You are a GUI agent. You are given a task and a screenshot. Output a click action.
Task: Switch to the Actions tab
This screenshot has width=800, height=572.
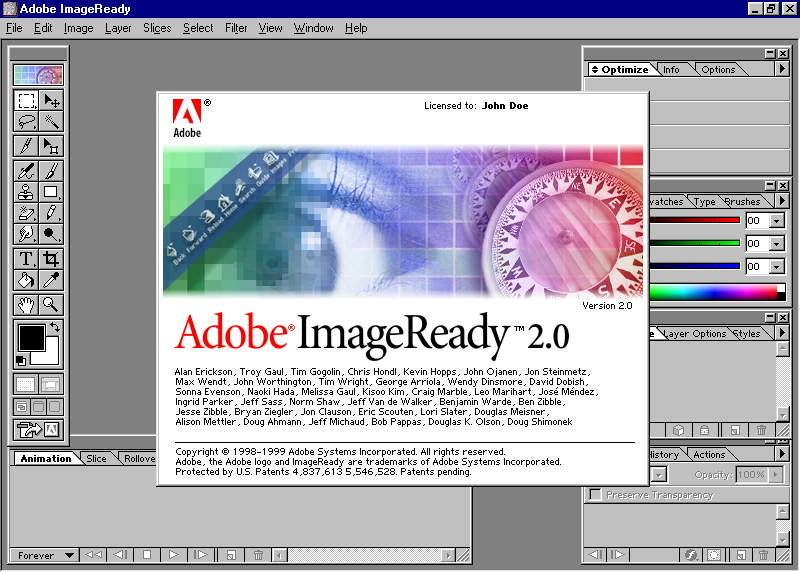tap(709, 454)
